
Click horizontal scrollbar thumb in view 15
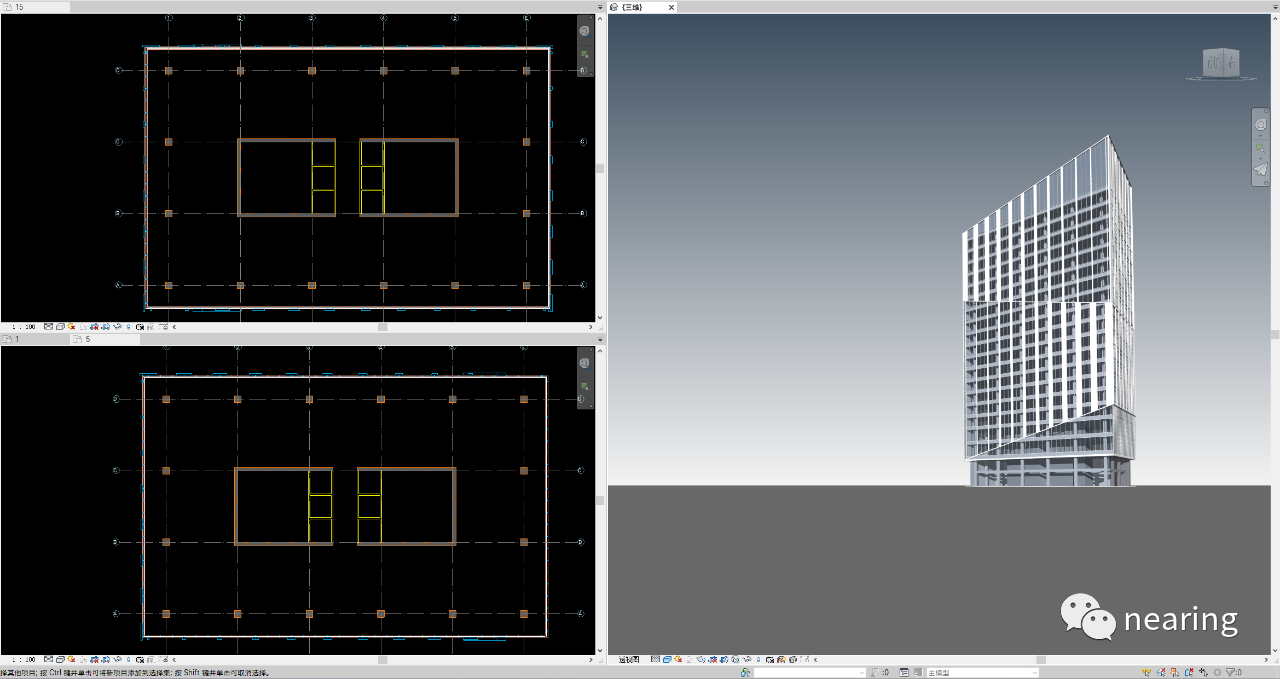(381, 326)
